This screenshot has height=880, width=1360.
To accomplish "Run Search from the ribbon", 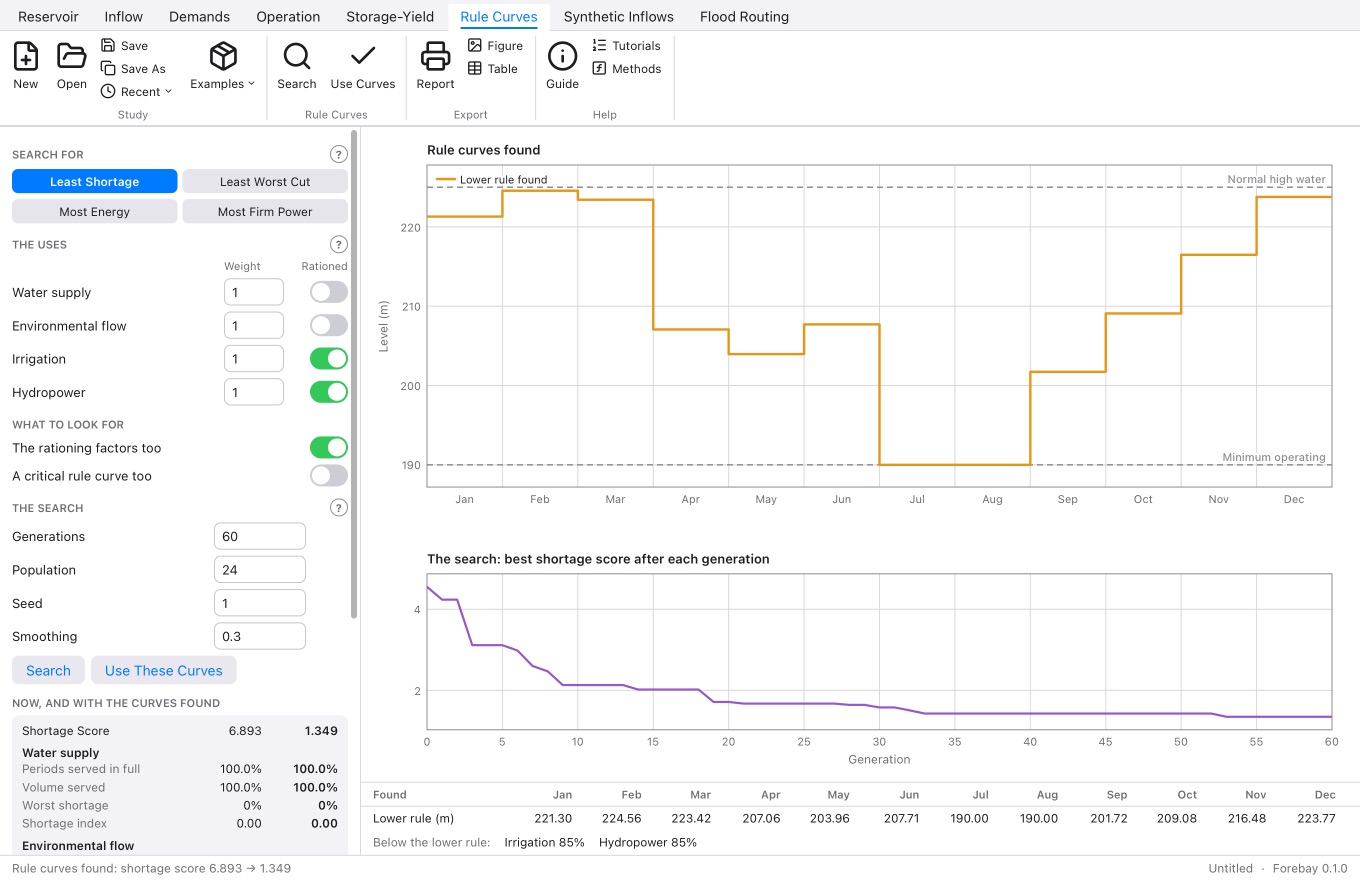I will point(297,66).
